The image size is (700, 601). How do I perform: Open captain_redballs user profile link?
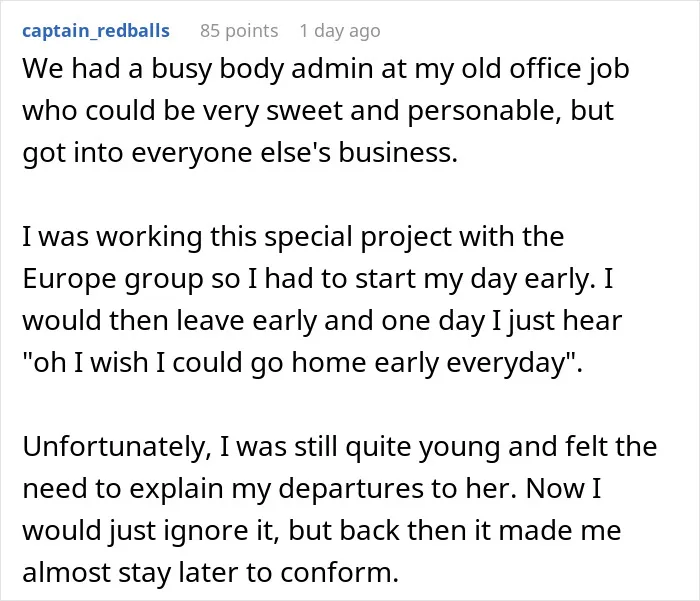coord(96,31)
